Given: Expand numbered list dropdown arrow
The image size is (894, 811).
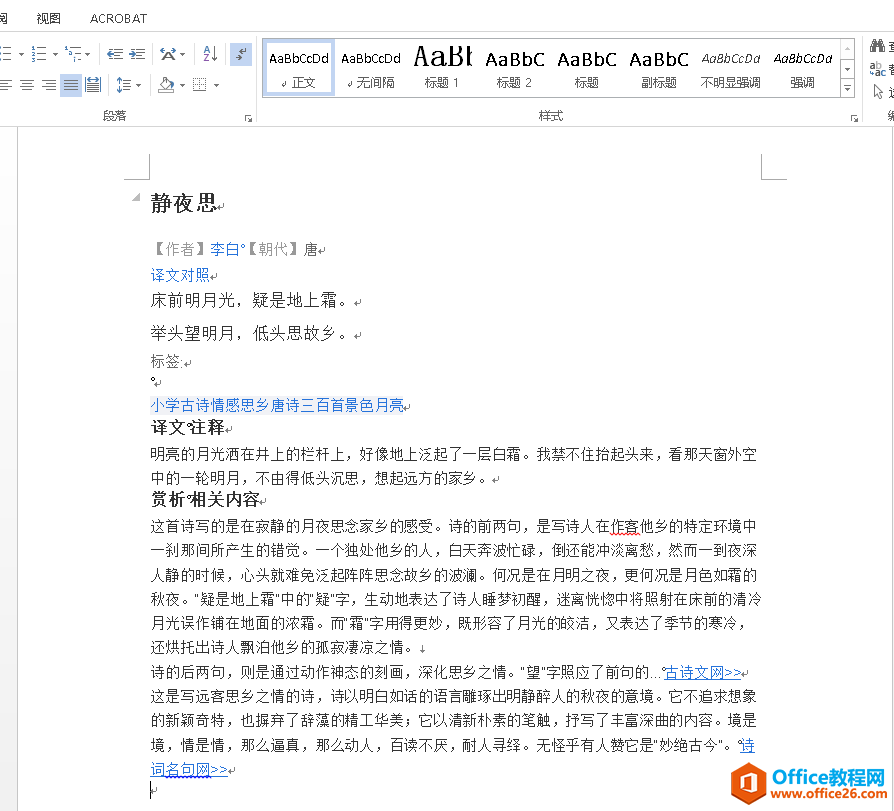Looking at the screenshot, I should 55,54.
